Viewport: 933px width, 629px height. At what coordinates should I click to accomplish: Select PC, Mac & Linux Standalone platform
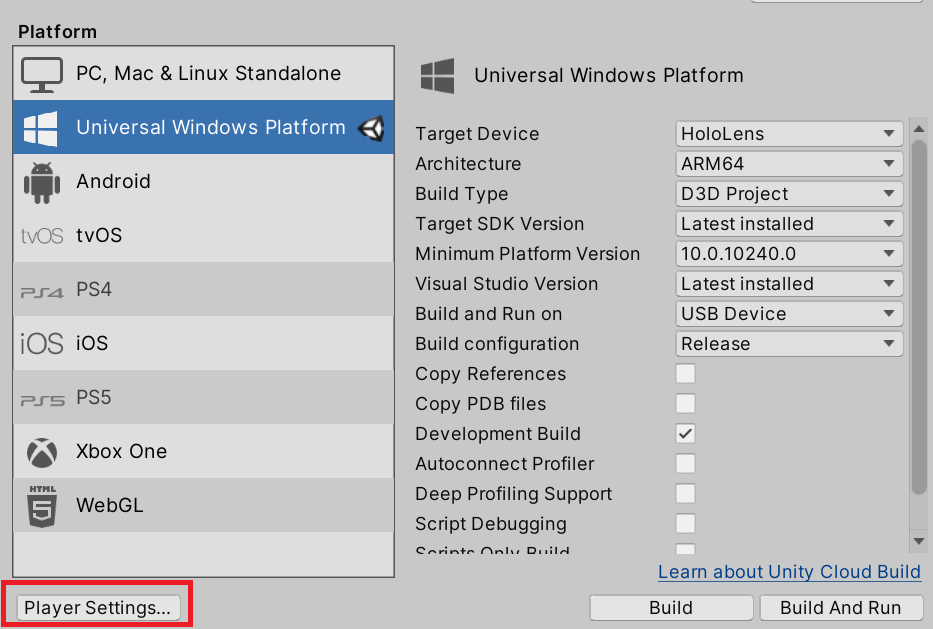(203, 73)
